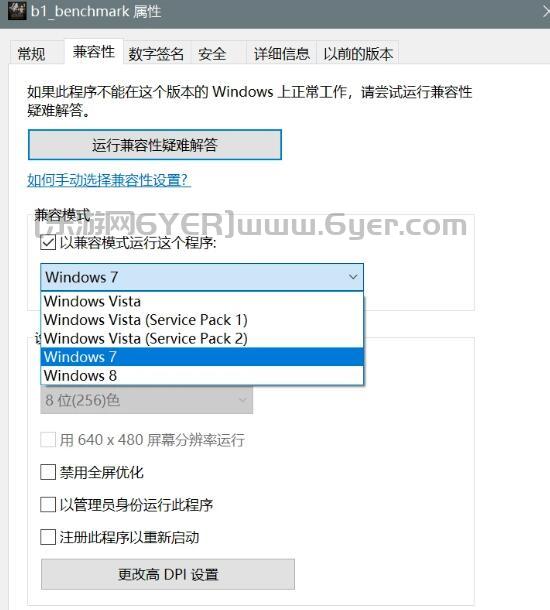This screenshot has height=610, width=550.
Task: Enable 禁用全屏优化 checkbox
Action: pos(48,472)
